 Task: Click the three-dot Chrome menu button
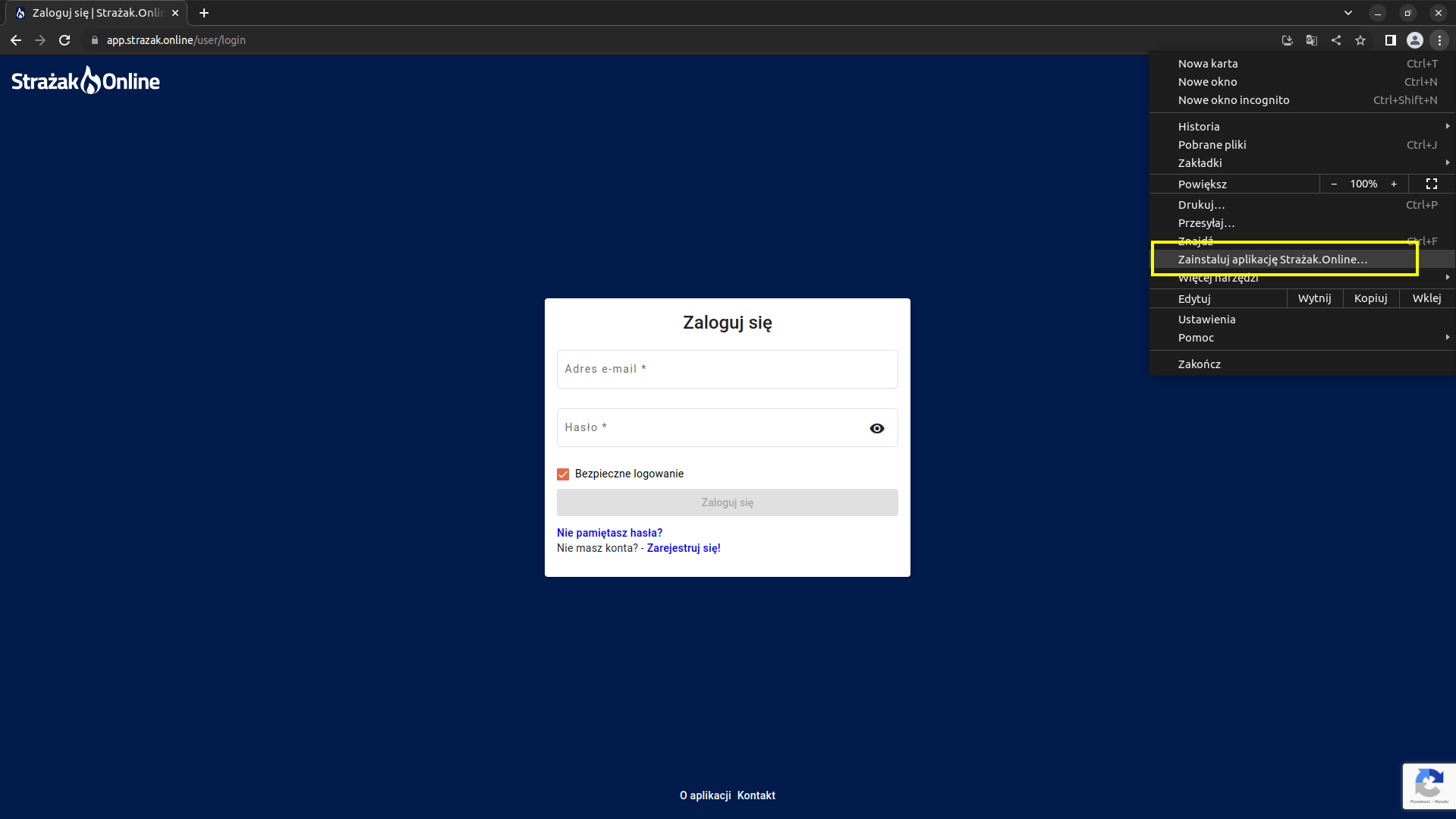click(1439, 40)
